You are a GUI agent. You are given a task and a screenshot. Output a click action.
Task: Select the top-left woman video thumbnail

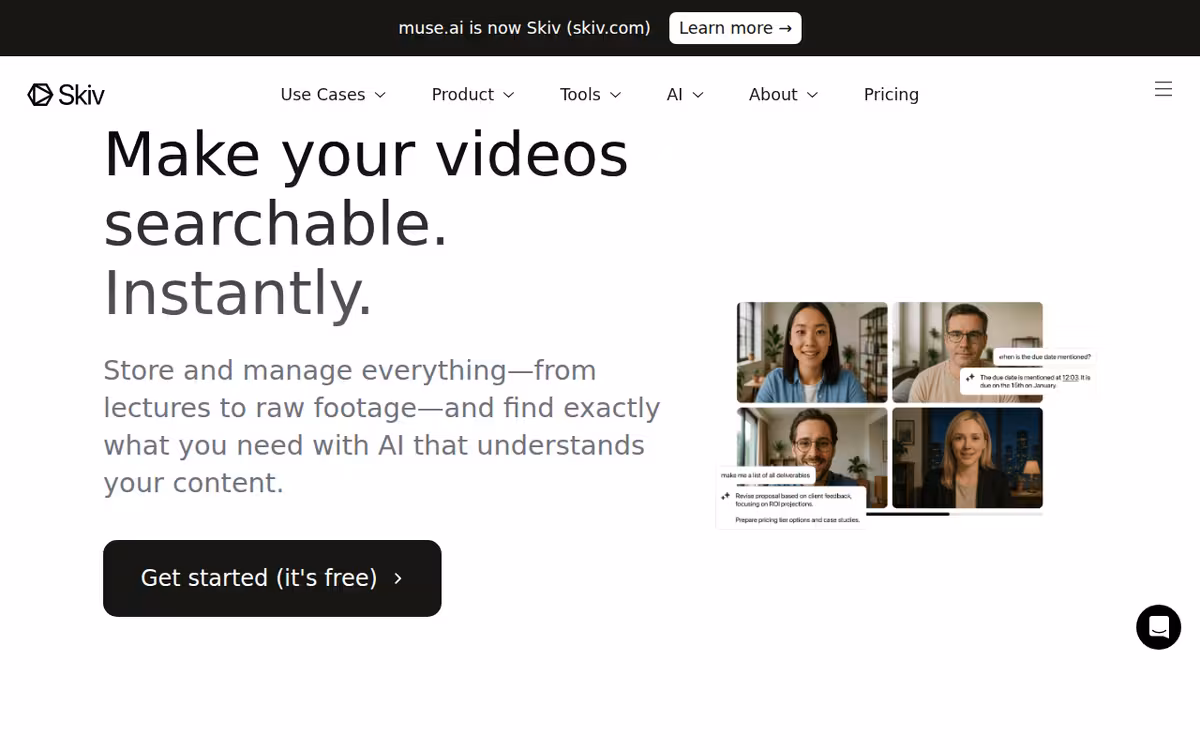(x=812, y=352)
